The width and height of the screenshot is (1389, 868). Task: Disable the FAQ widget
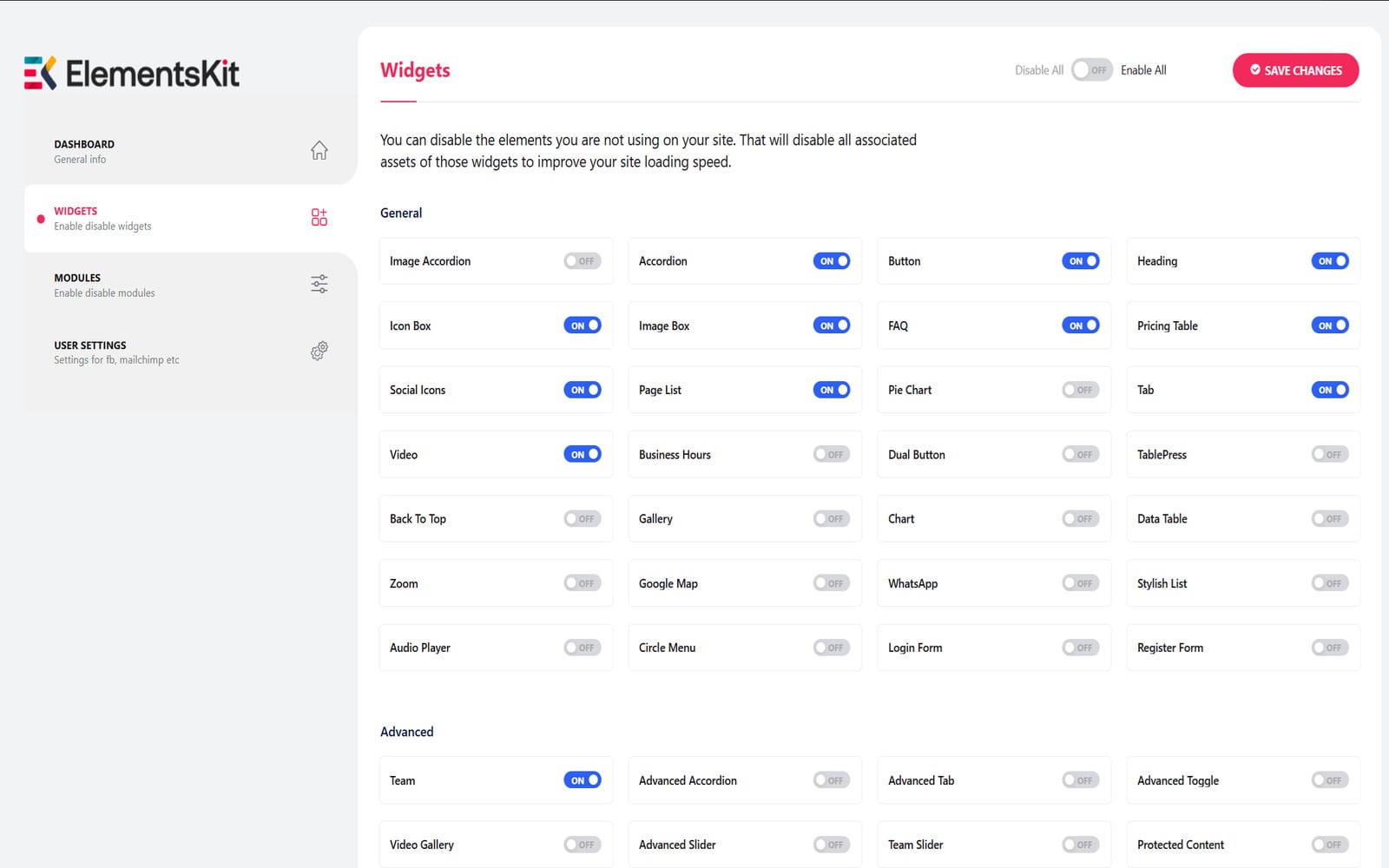pos(1081,325)
